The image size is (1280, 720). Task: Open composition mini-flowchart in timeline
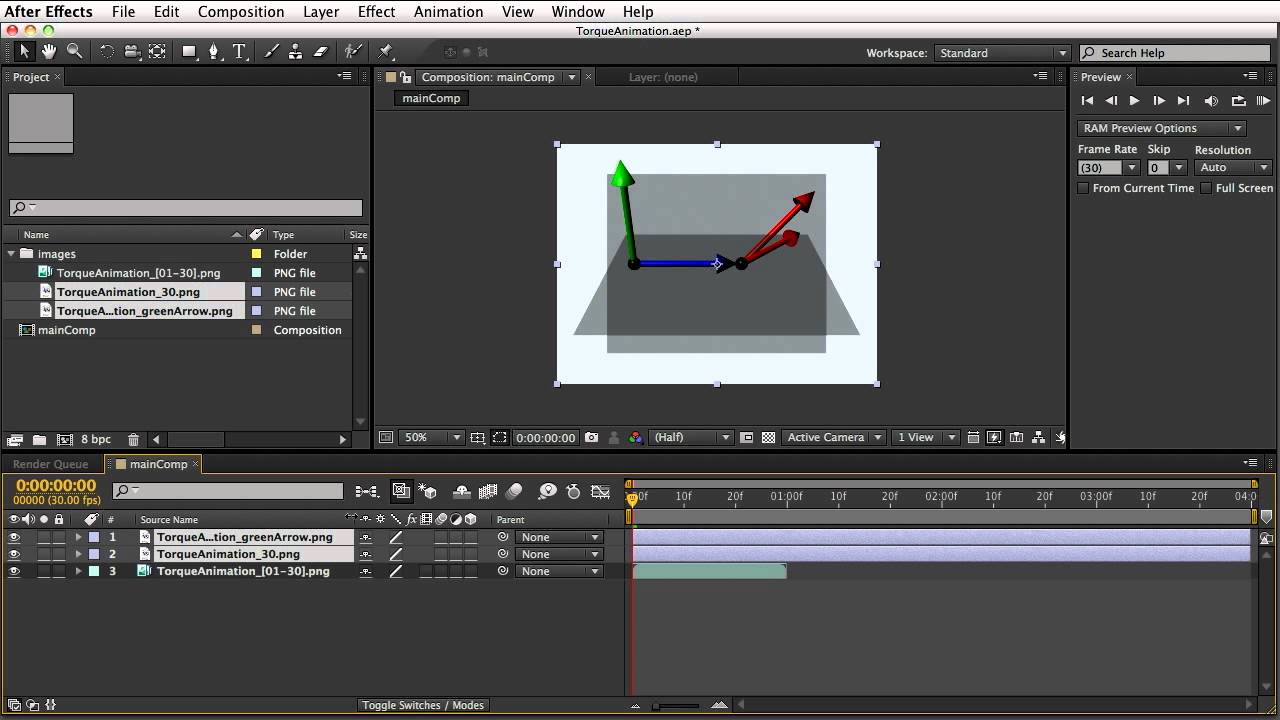click(367, 491)
